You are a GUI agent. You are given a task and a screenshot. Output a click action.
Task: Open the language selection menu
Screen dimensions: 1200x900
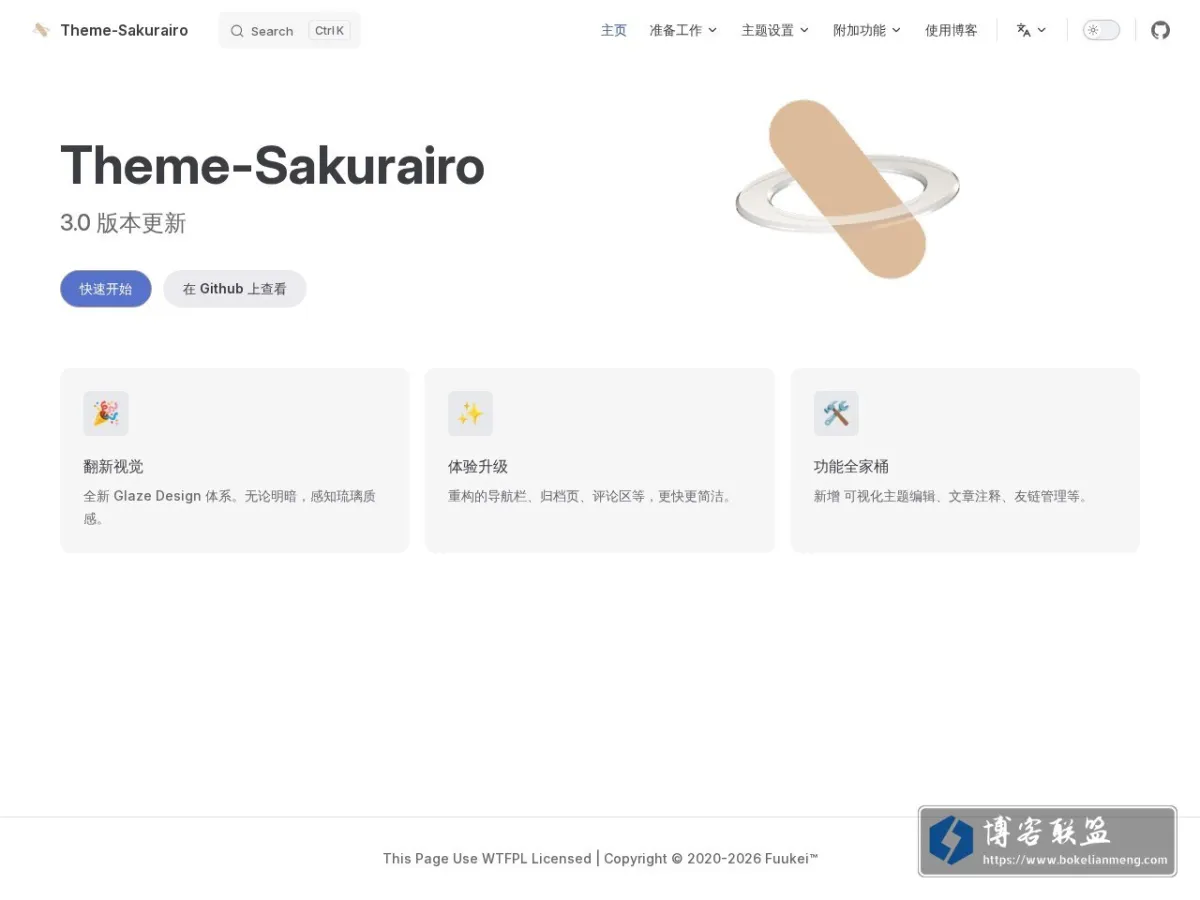point(1031,30)
